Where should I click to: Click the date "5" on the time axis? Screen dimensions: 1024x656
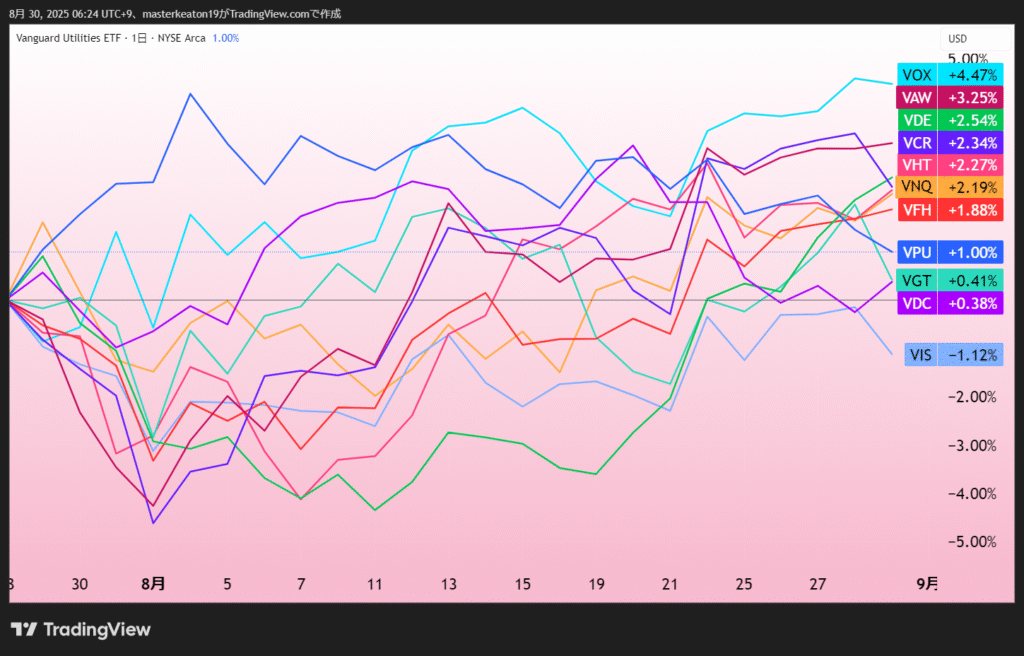227,583
